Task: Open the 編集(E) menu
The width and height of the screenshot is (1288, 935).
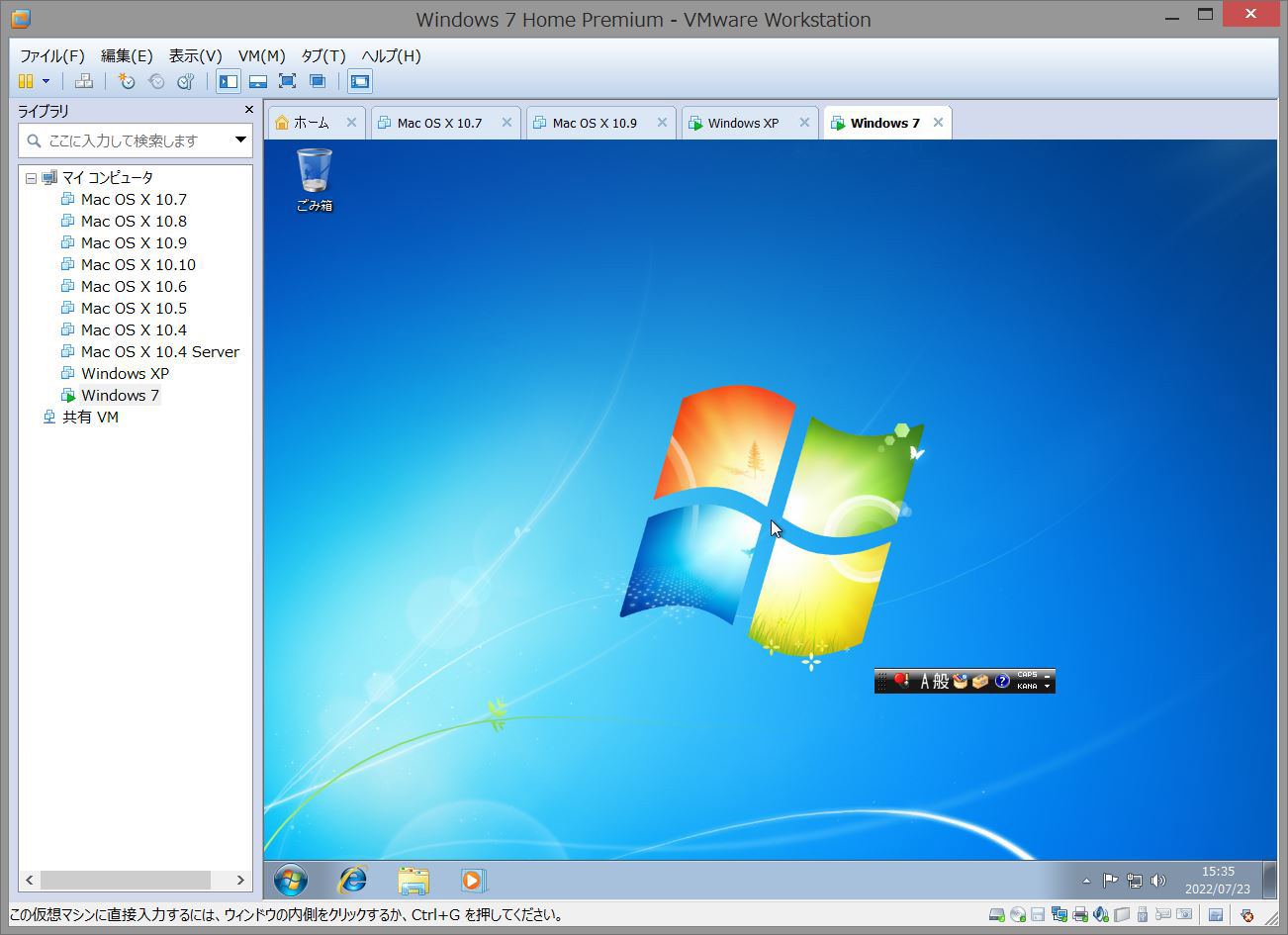Action: 127,55
